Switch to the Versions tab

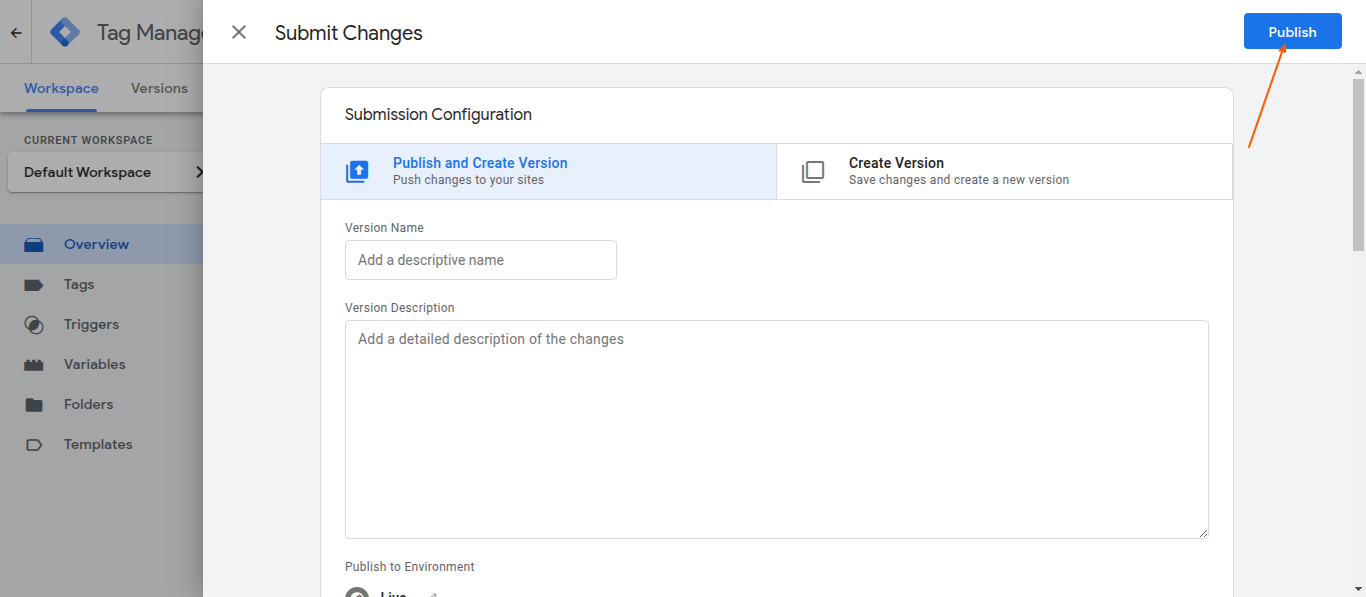click(158, 88)
